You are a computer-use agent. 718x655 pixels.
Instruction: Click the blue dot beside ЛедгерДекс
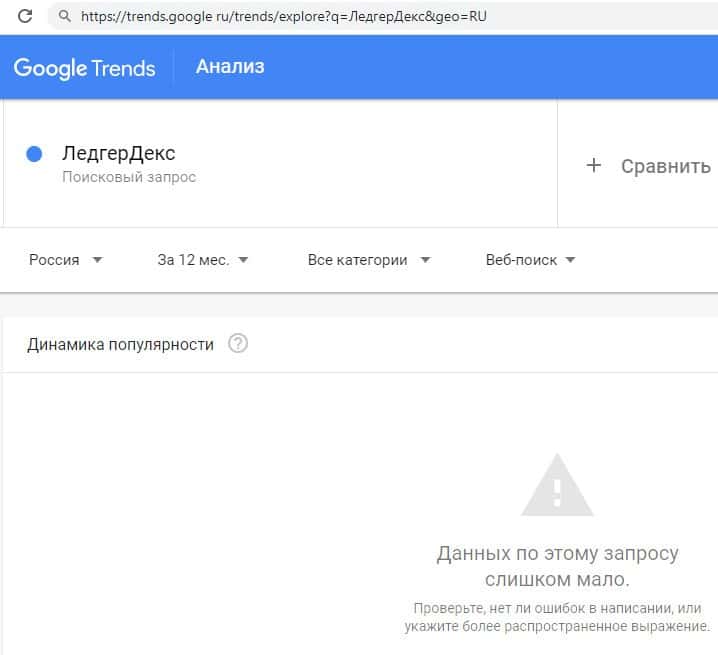pos(34,154)
